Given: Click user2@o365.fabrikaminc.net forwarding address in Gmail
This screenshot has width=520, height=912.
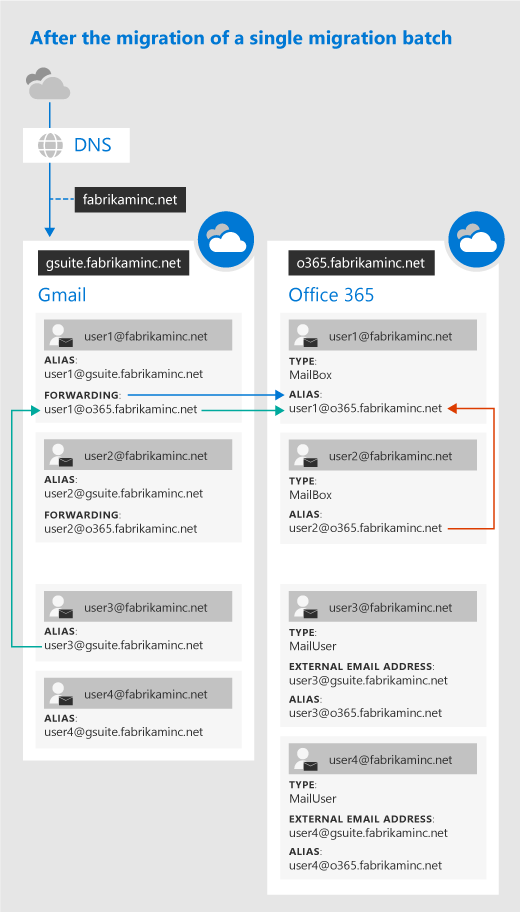Looking at the screenshot, I should 121,529.
